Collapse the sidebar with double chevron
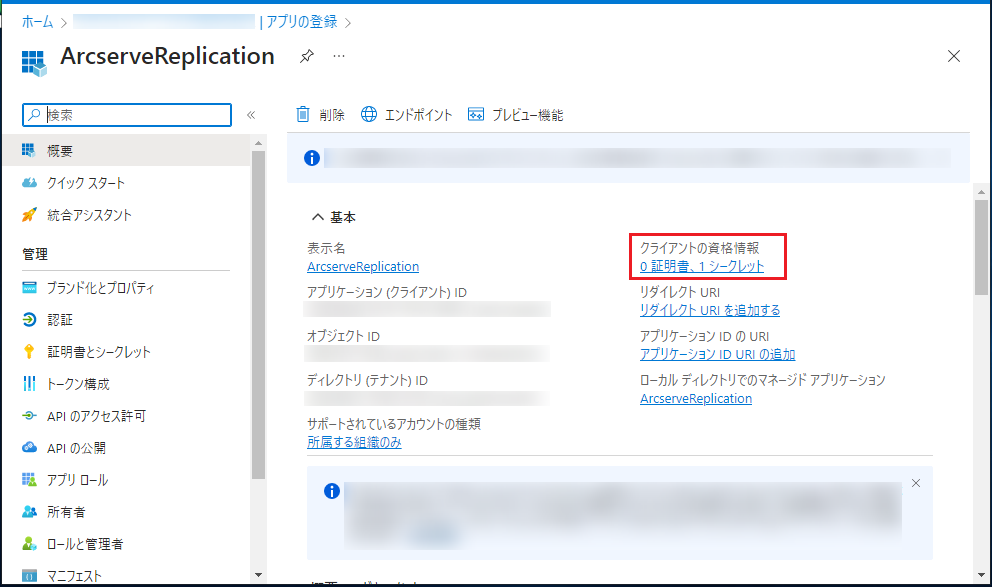 [x=251, y=115]
